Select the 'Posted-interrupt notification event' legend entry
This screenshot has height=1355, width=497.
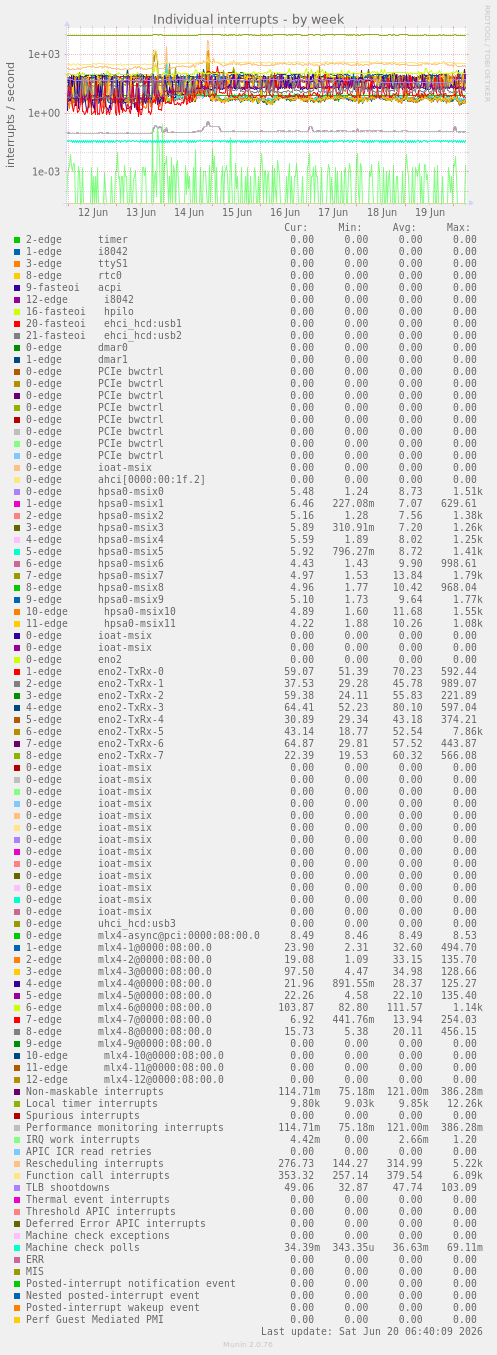pos(131,1284)
